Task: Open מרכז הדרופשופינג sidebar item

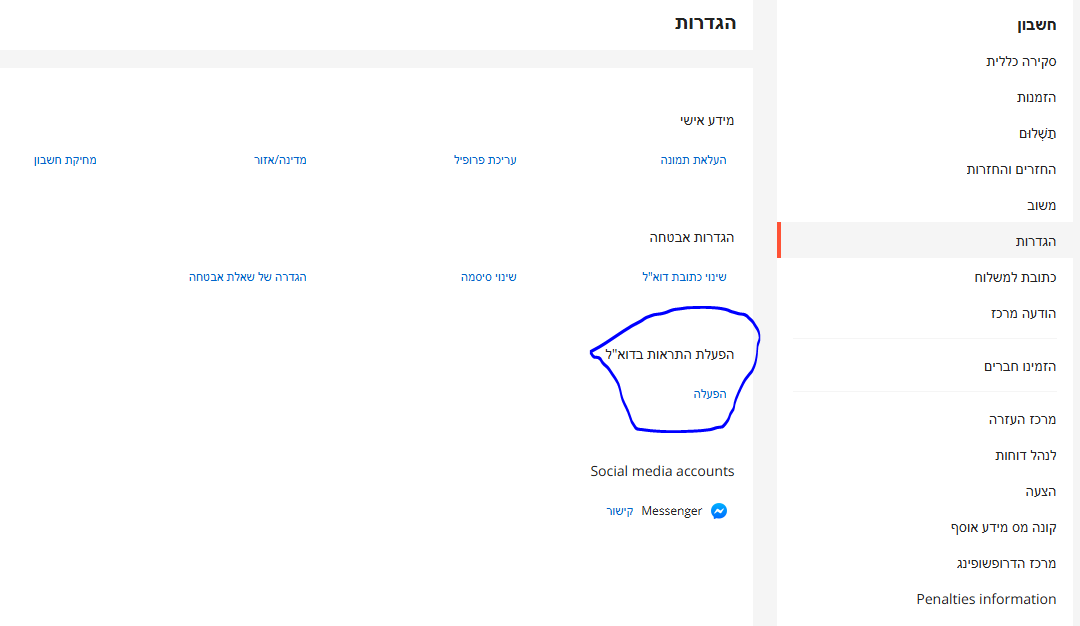Action: tap(1006, 563)
